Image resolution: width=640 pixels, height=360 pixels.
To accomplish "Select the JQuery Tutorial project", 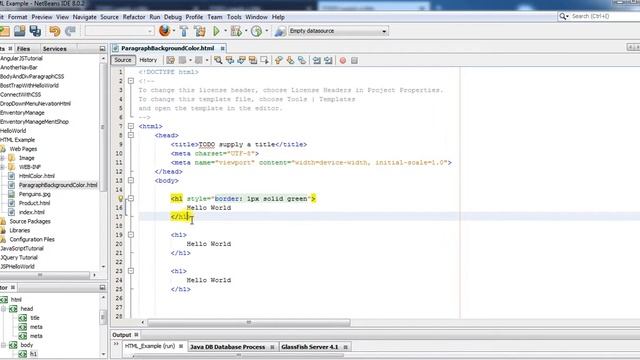I will 19,258.
